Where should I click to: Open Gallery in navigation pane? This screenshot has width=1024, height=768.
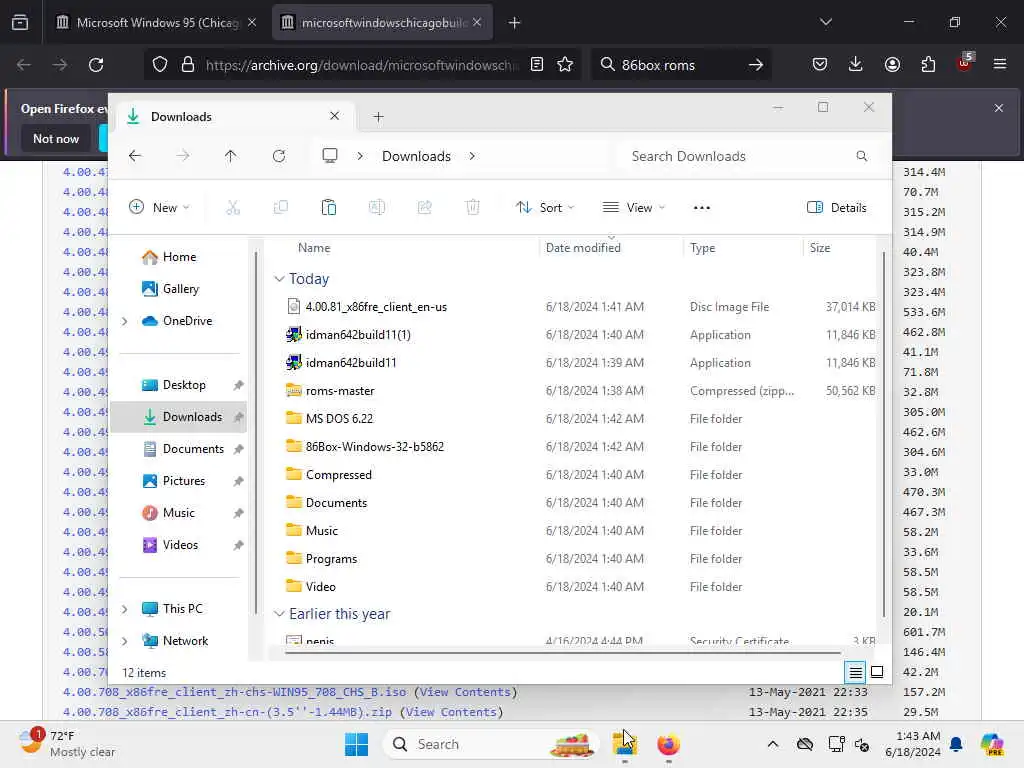point(180,289)
